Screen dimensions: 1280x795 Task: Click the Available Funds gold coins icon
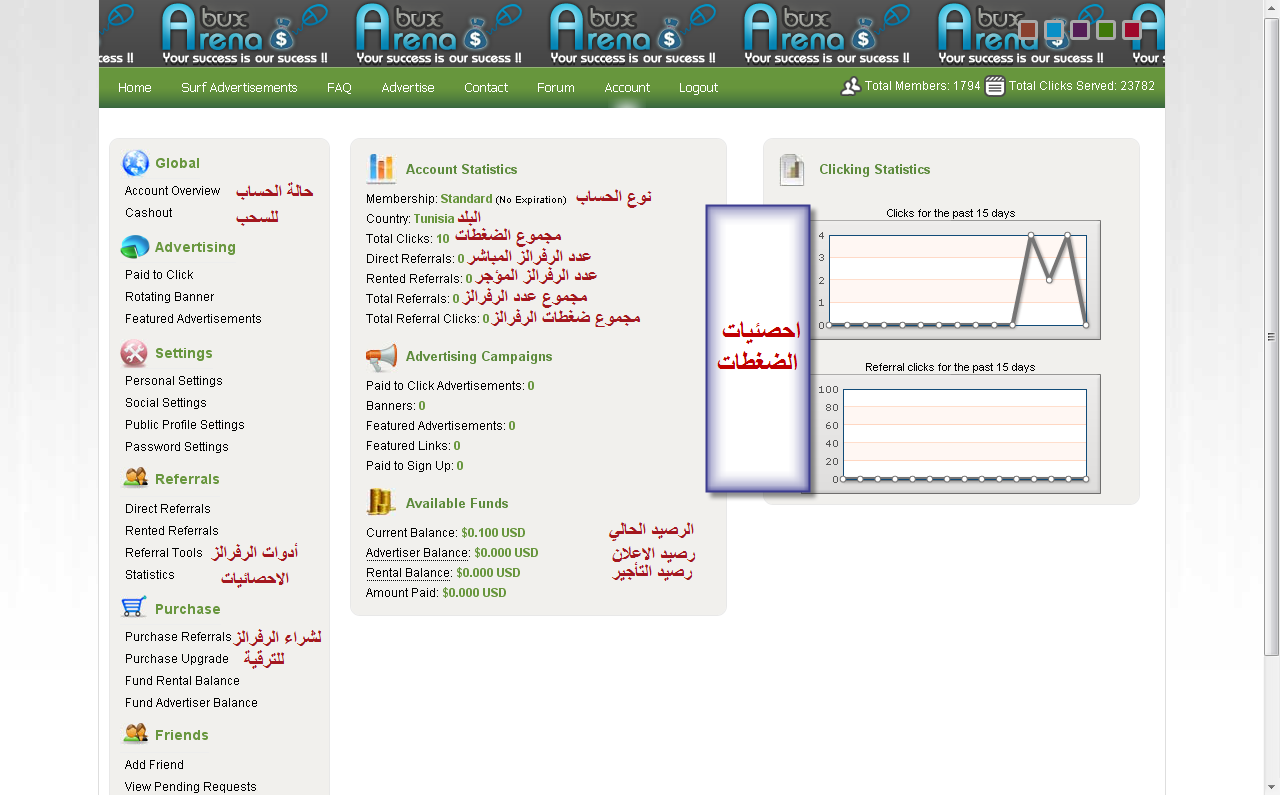coord(381,502)
